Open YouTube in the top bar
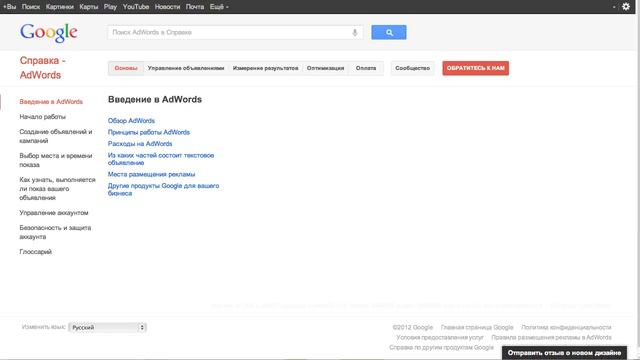Image resolution: width=640 pixels, height=360 pixels. click(136, 7)
